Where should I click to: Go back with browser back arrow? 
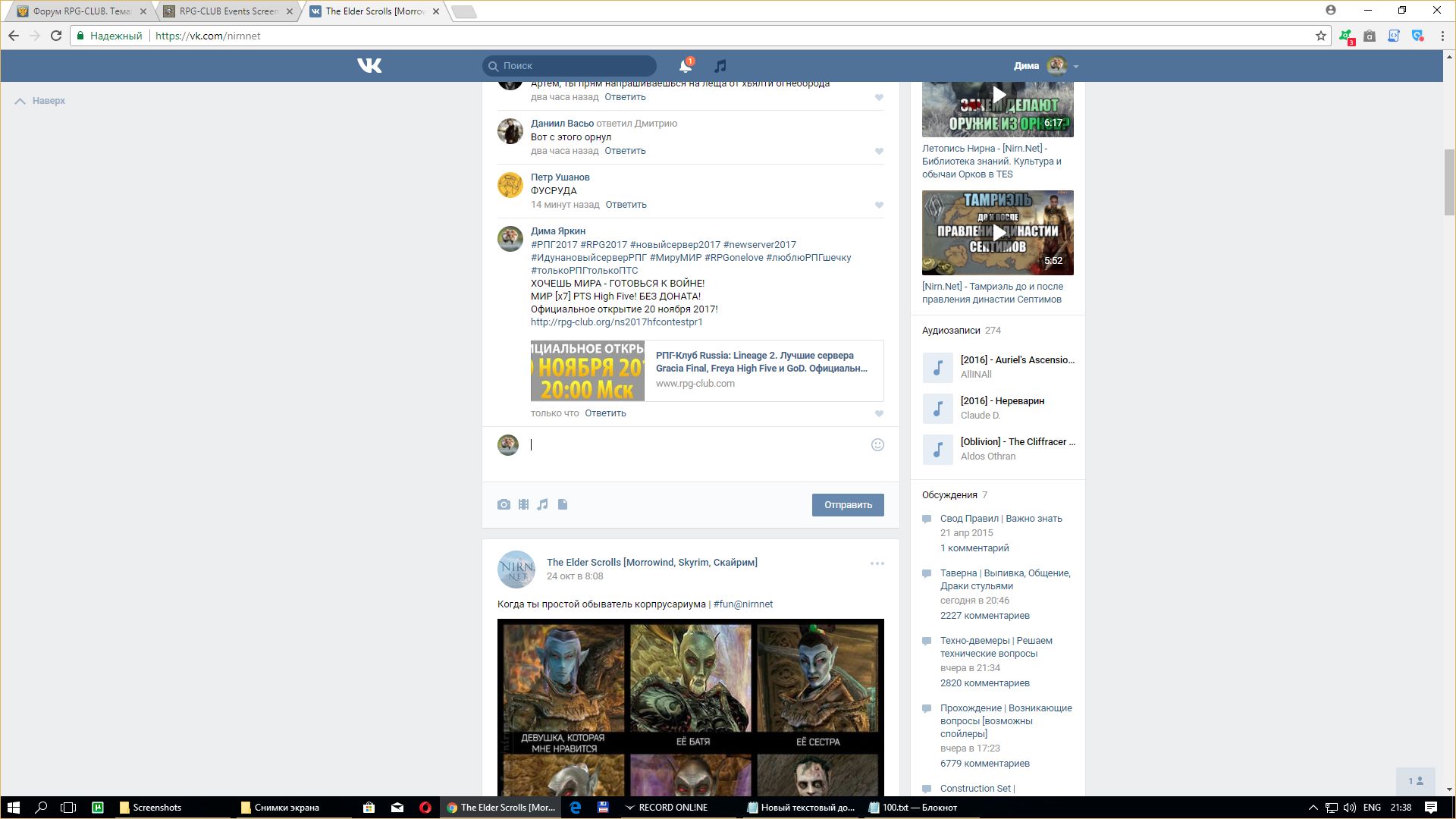(x=14, y=36)
